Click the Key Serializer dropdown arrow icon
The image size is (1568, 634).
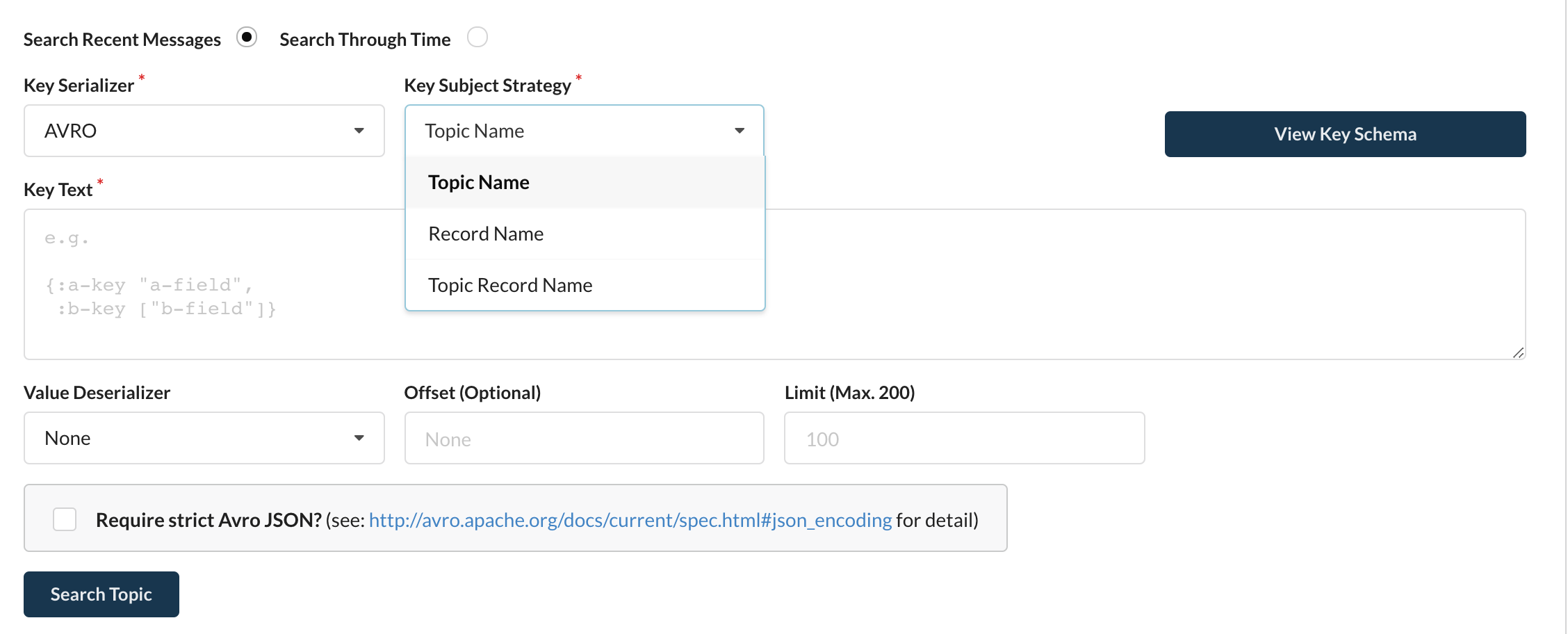pos(359,131)
